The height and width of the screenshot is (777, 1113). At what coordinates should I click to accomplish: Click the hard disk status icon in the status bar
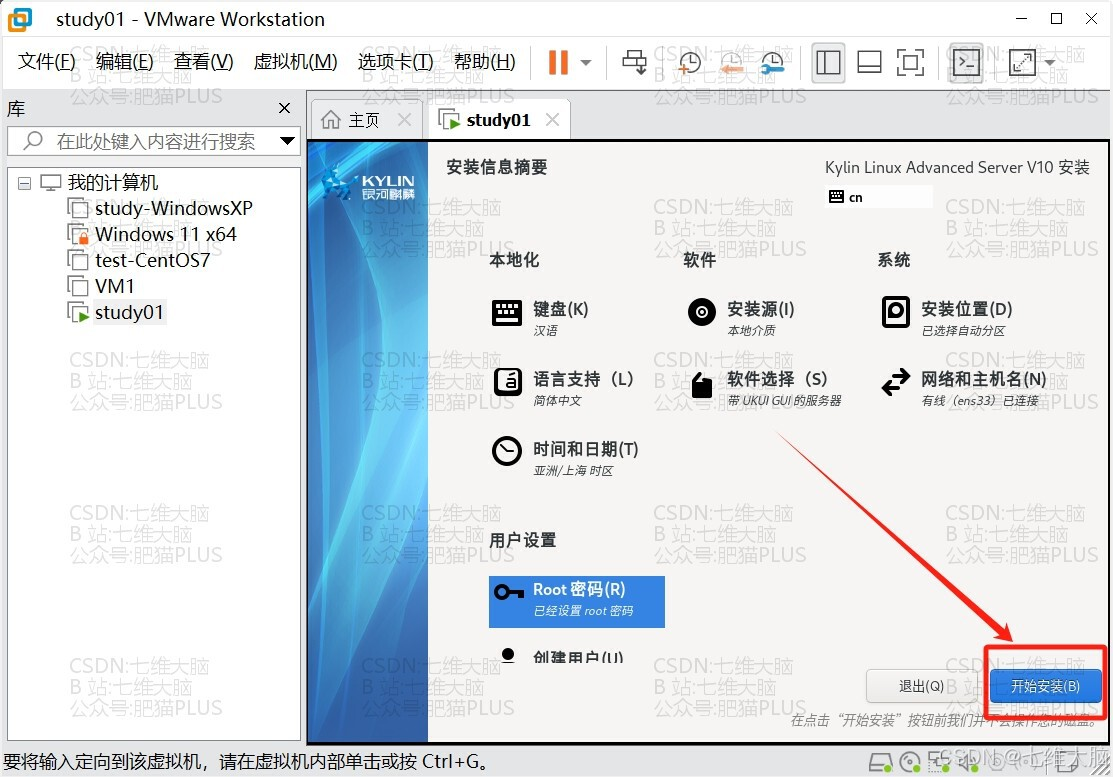[880, 763]
